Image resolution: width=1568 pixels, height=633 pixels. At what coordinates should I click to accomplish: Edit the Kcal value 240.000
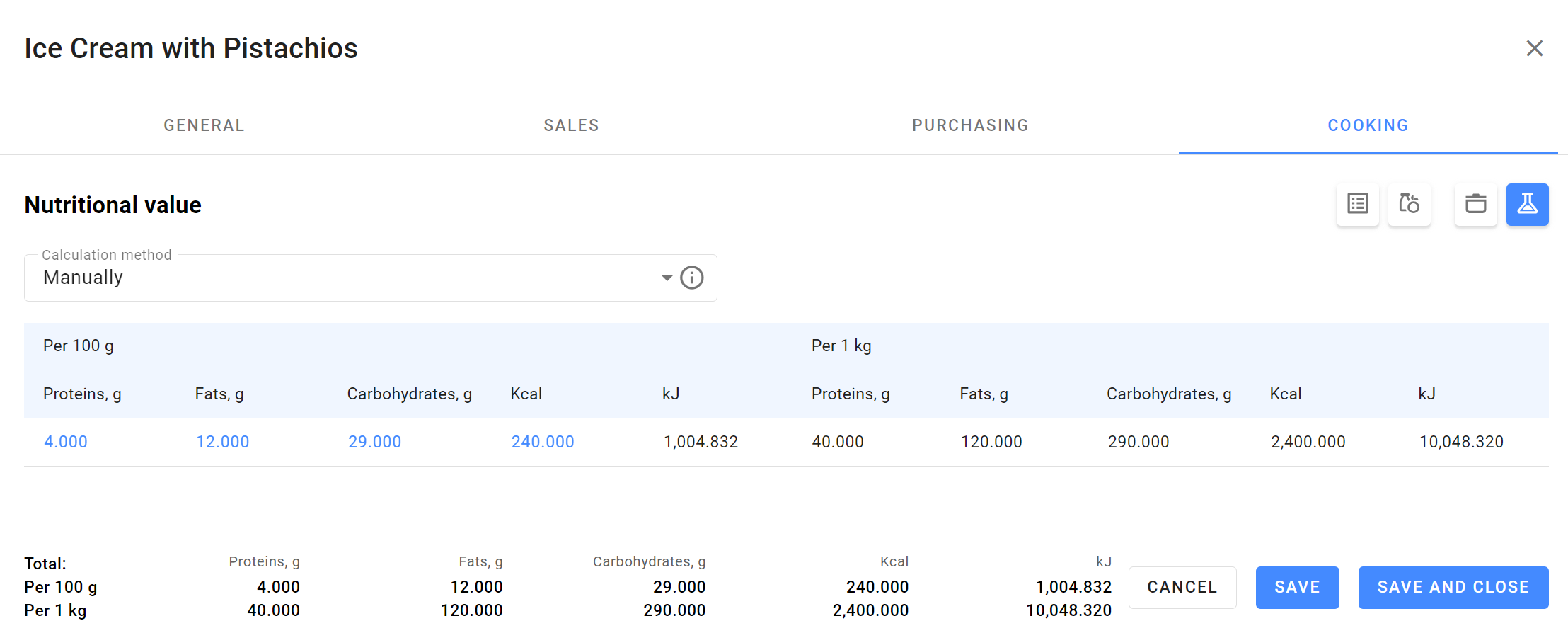(x=543, y=442)
